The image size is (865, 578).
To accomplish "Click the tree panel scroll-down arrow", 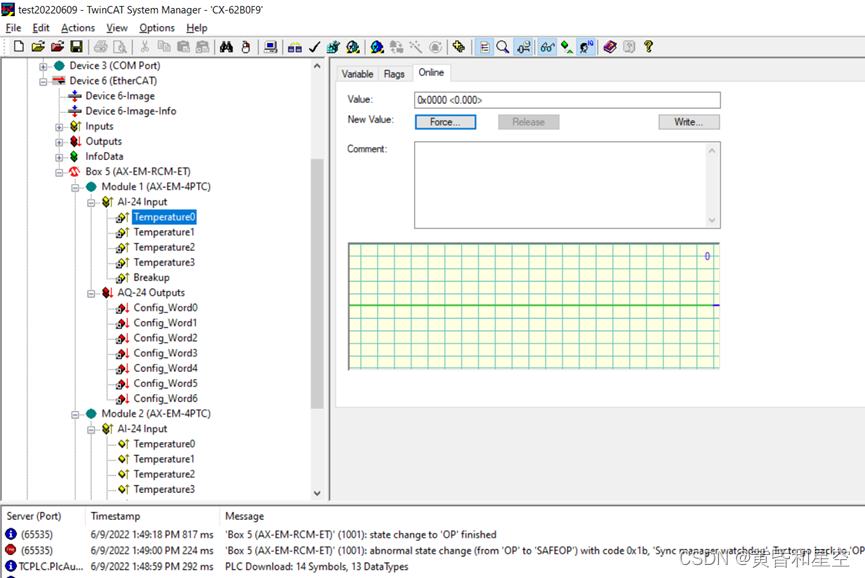I will [317, 493].
